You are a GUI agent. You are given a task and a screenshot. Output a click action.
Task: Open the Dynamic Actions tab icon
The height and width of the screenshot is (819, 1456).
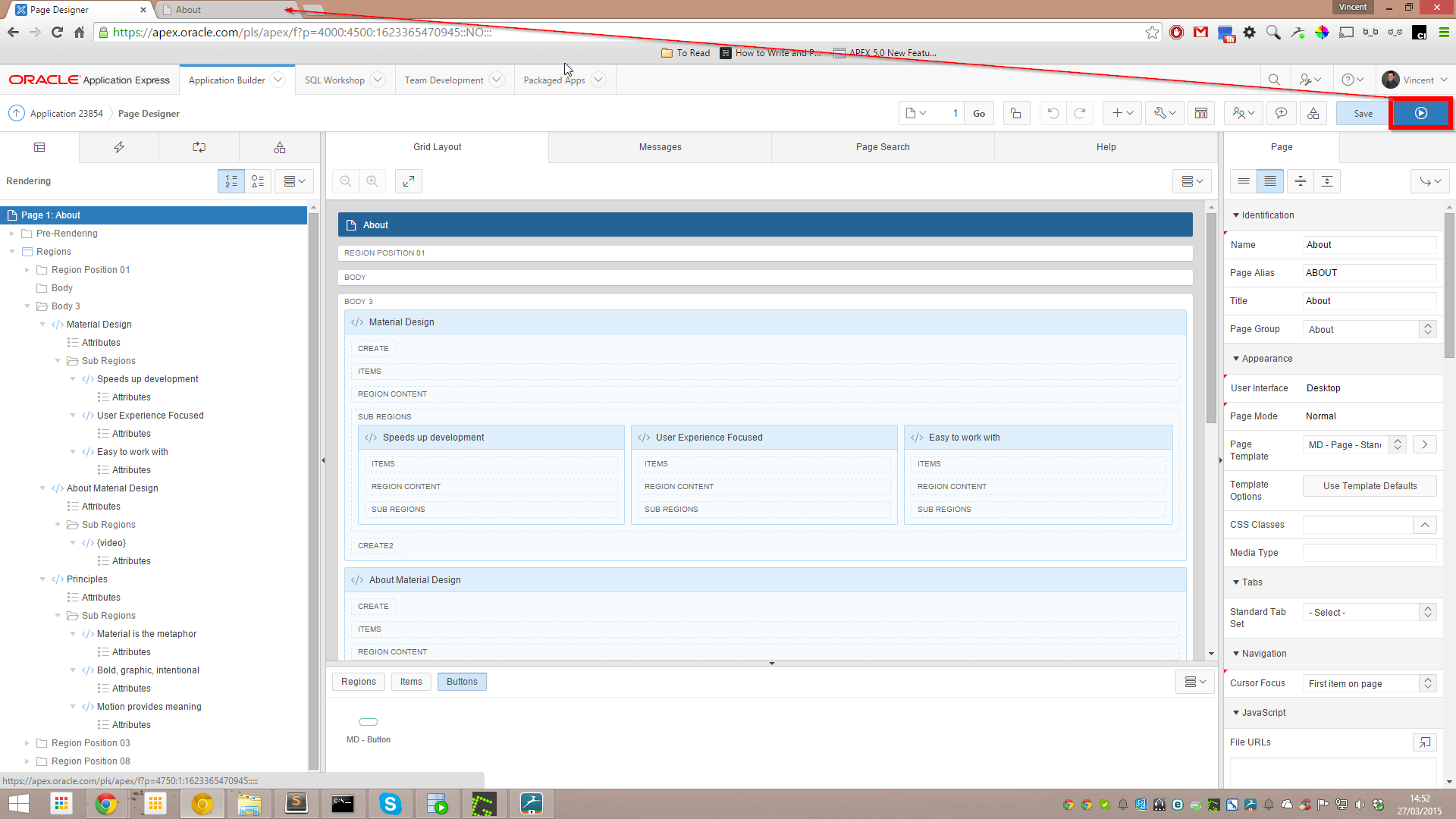coord(119,147)
